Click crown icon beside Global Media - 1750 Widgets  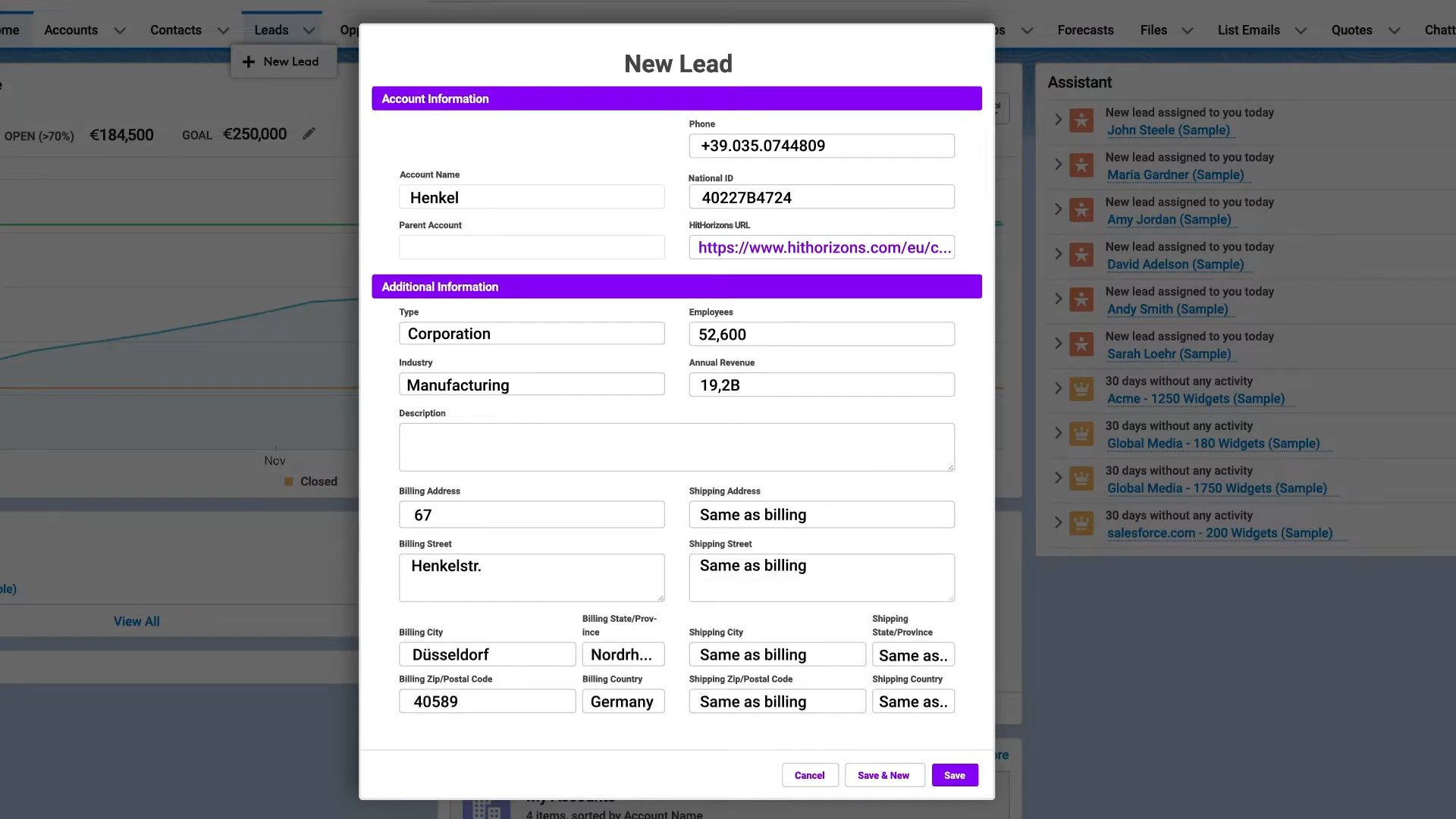pyautogui.click(x=1081, y=479)
